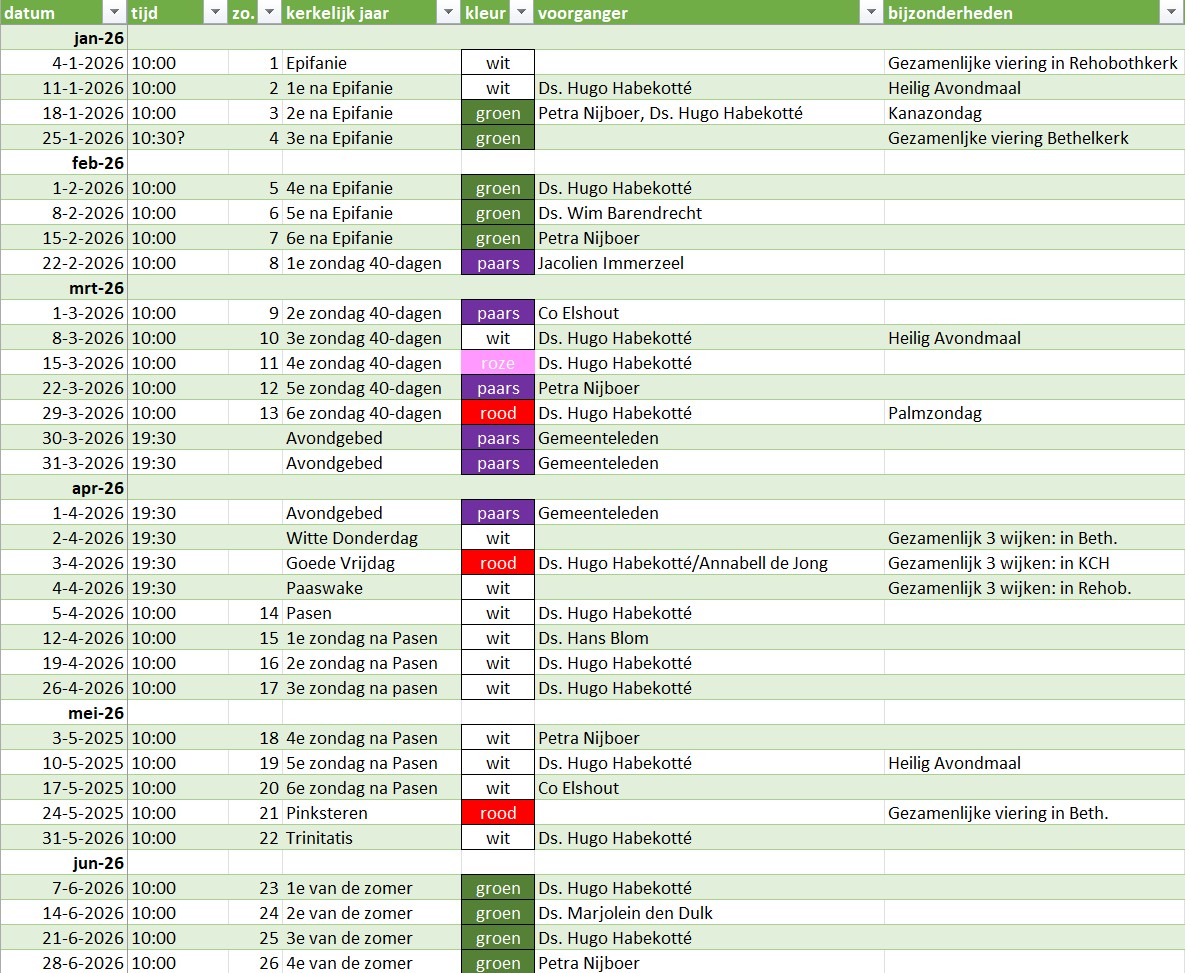Select the 10:30? time cell

pos(177,138)
